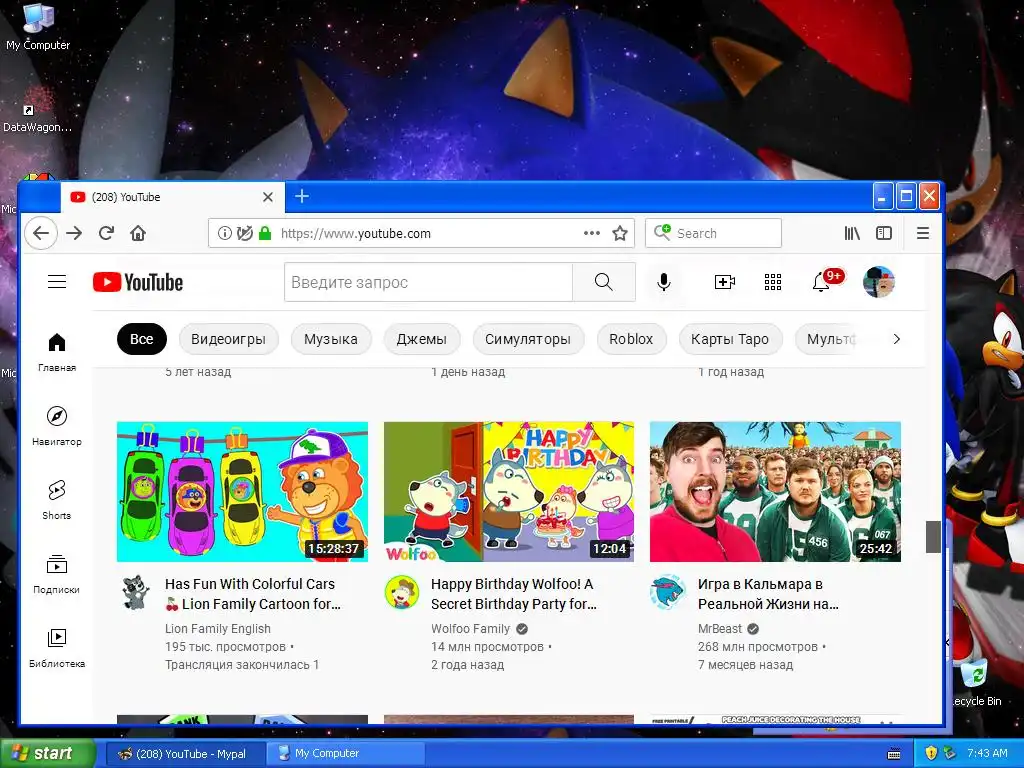Screen dimensions: 1024x768
Task: Open Библиотека in YouTube sidebar
Action: click(x=57, y=648)
